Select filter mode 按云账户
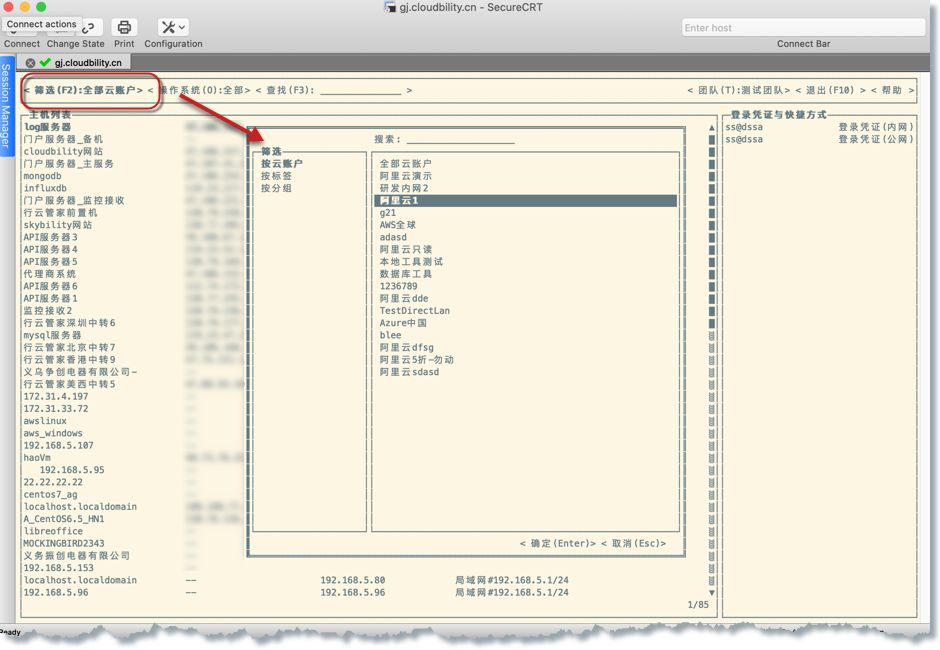Image resolution: width=940 pixels, height=650 pixels. 281,164
